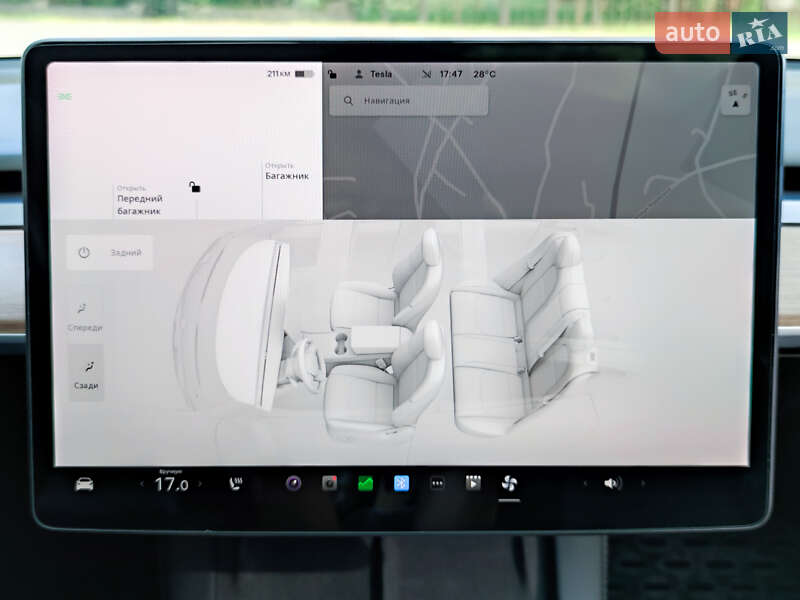Open the rear view camera app
The image size is (800, 600).
coord(329,485)
